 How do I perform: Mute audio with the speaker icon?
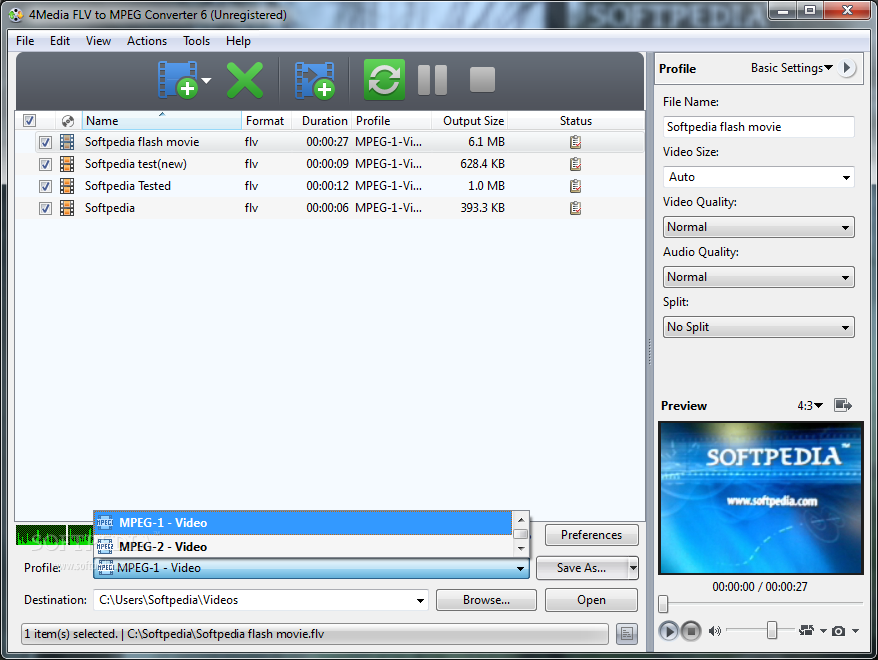pyautogui.click(x=714, y=631)
